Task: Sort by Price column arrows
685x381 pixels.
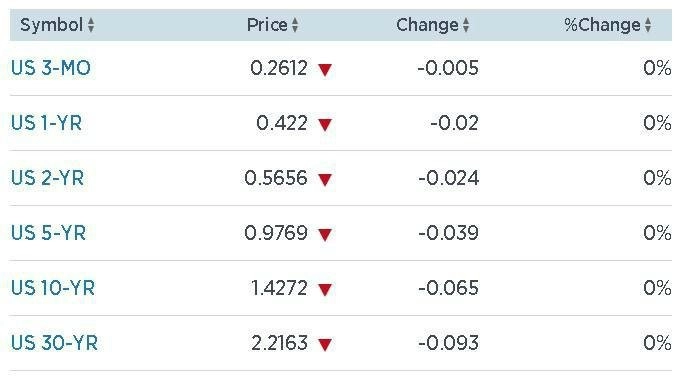Action: click(x=295, y=25)
